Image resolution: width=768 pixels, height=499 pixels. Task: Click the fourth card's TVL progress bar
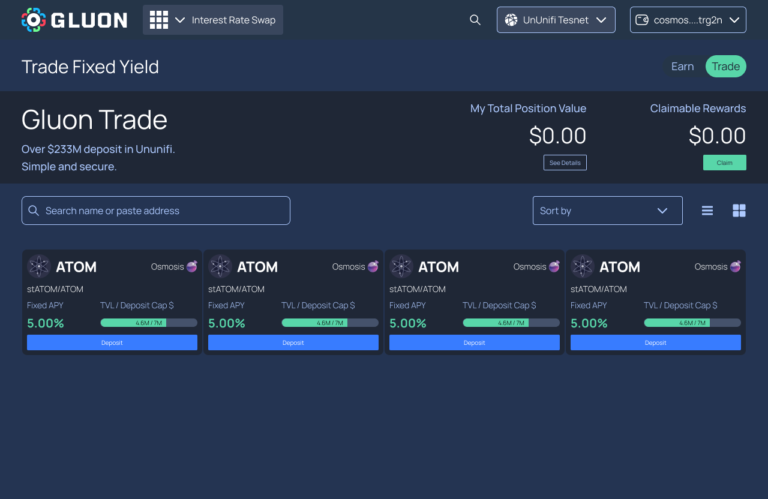click(693, 323)
